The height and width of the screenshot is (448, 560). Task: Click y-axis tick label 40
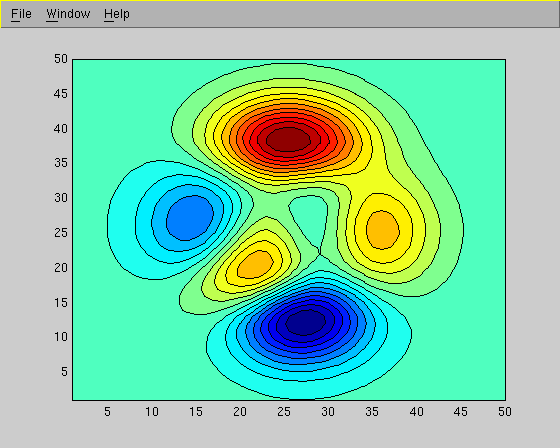[61, 128]
